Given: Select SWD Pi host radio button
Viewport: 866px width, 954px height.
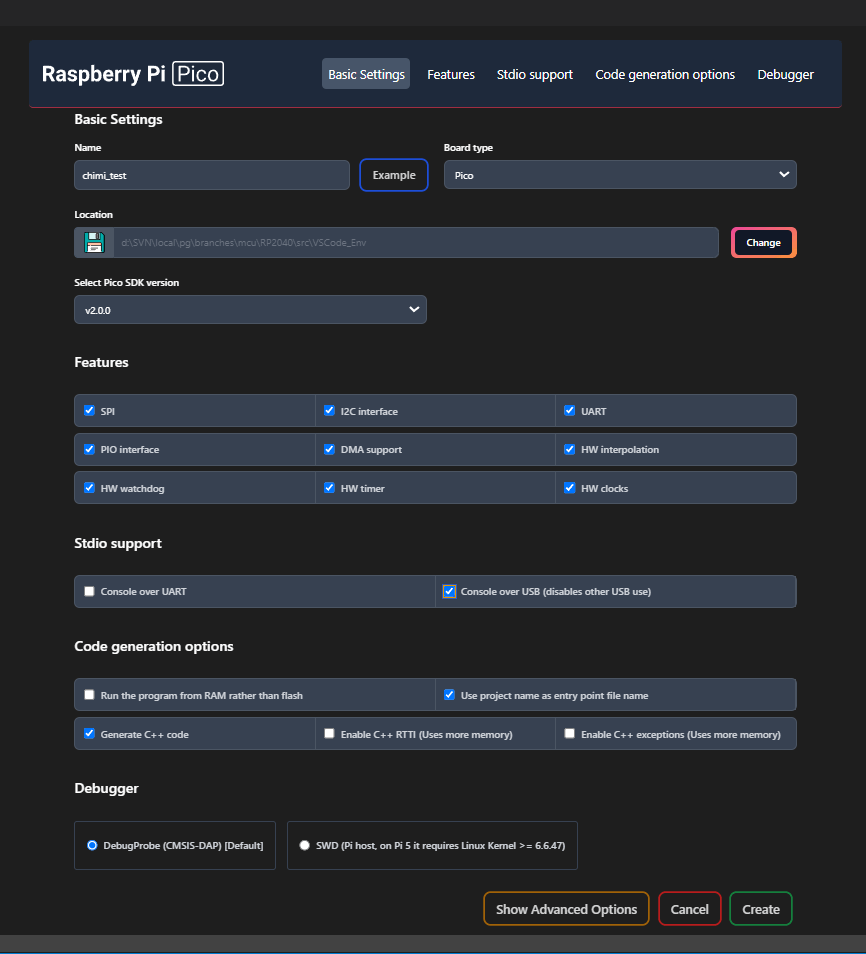Looking at the screenshot, I should pos(304,845).
